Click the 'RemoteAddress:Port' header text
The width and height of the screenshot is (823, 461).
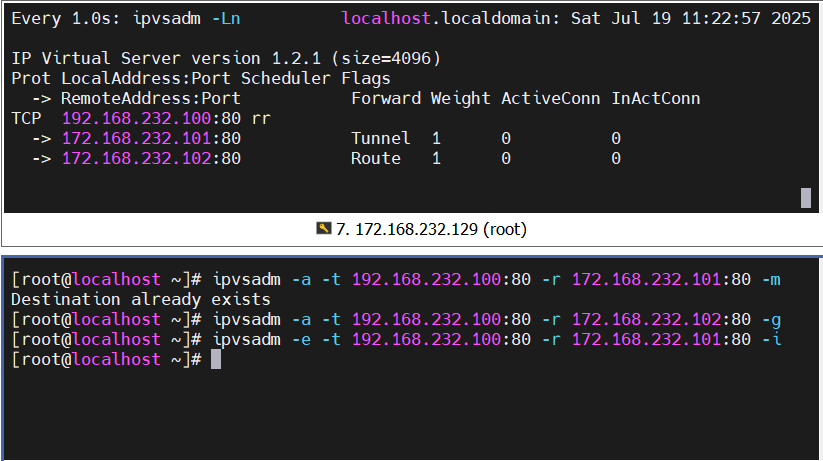coord(151,98)
